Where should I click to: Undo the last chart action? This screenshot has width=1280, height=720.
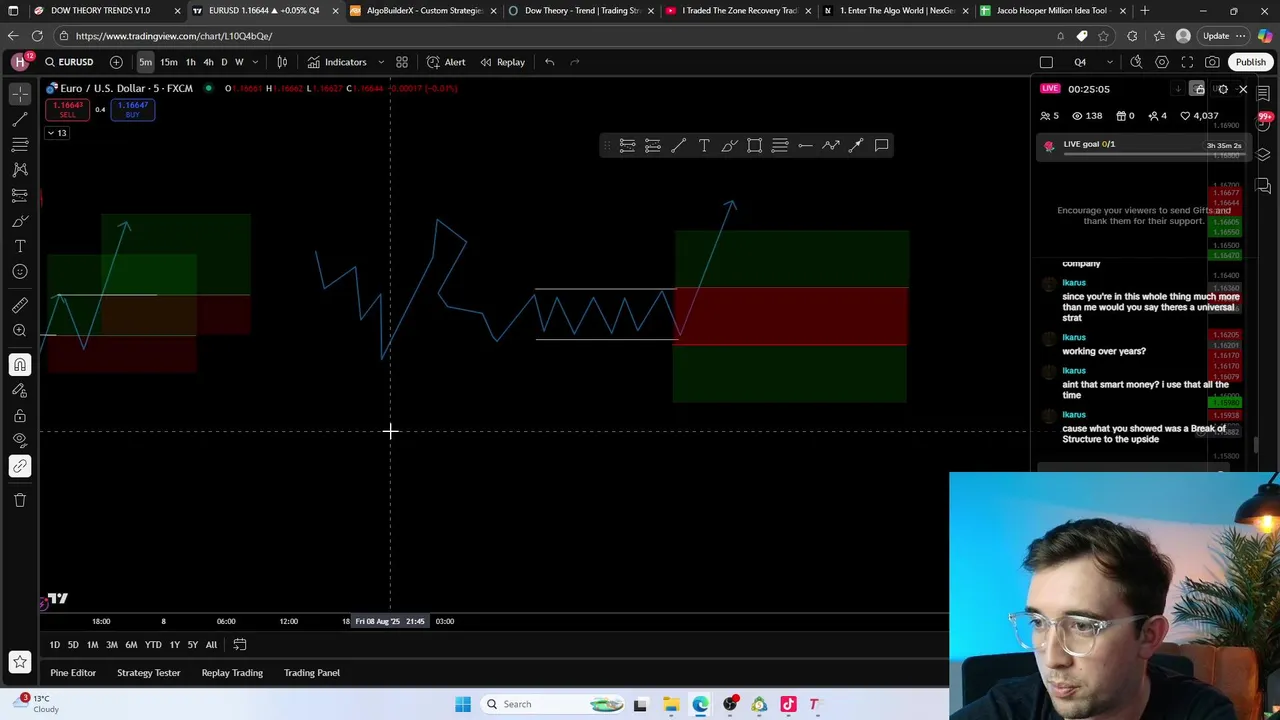point(550,62)
